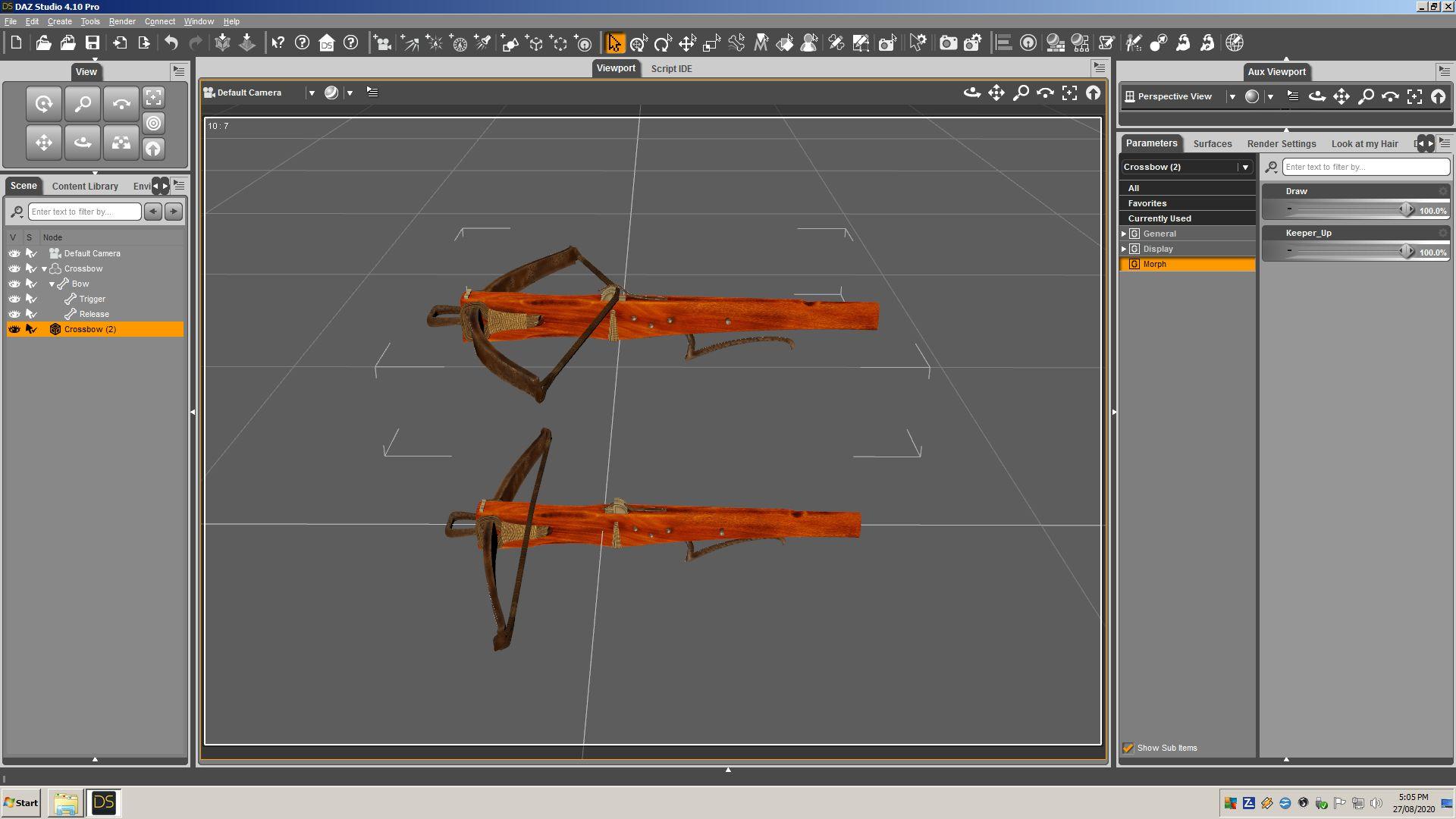Create a new camera from toolbar
This screenshot has height=819, width=1456.
(x=383, y=43)
